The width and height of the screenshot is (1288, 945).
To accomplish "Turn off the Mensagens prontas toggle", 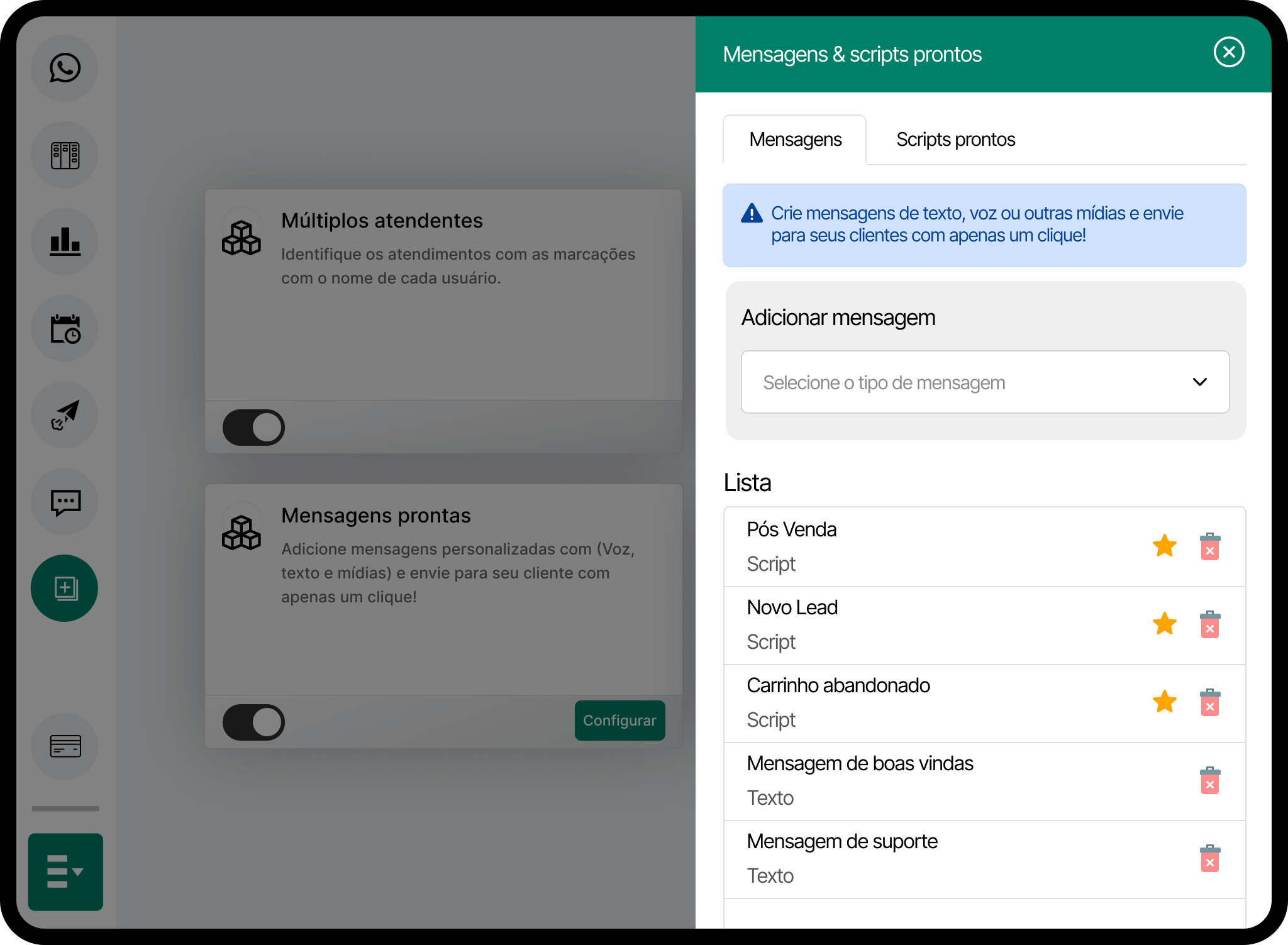I will click(x=253, y=722).
